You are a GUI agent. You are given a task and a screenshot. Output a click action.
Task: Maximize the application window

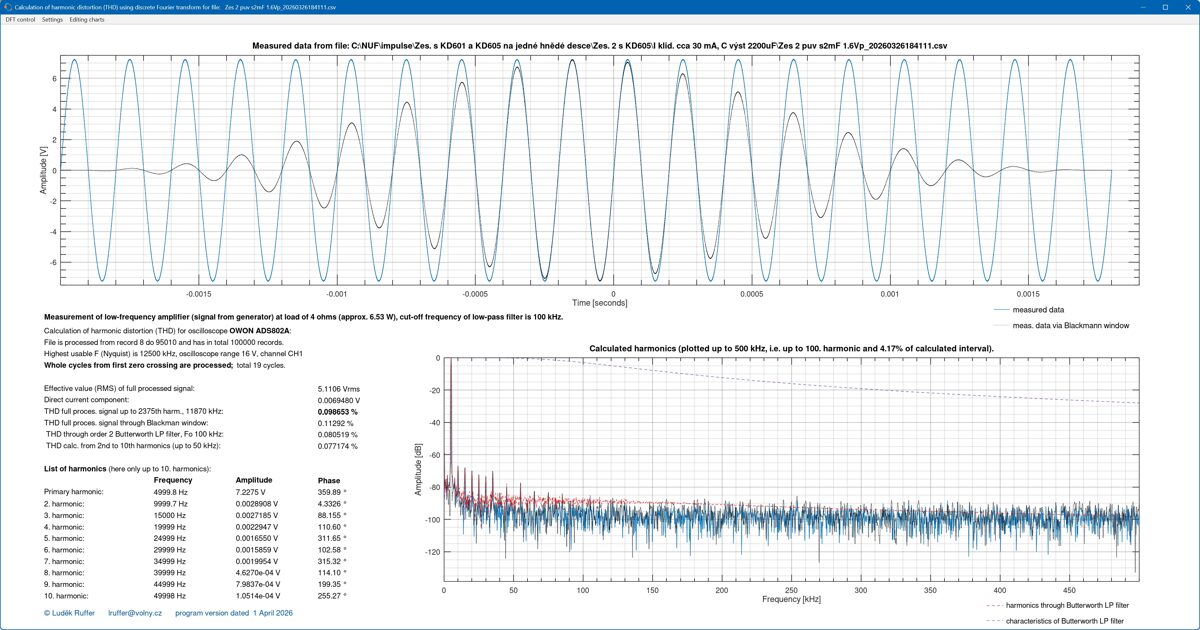(1165, 6)
